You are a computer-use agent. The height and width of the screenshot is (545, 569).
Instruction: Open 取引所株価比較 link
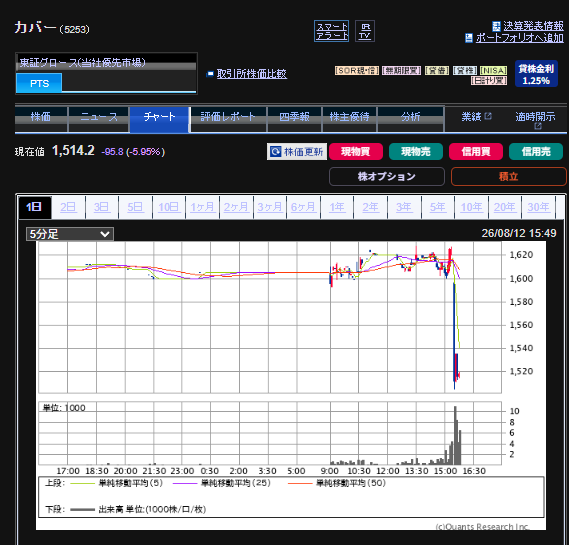click(251, 74)
